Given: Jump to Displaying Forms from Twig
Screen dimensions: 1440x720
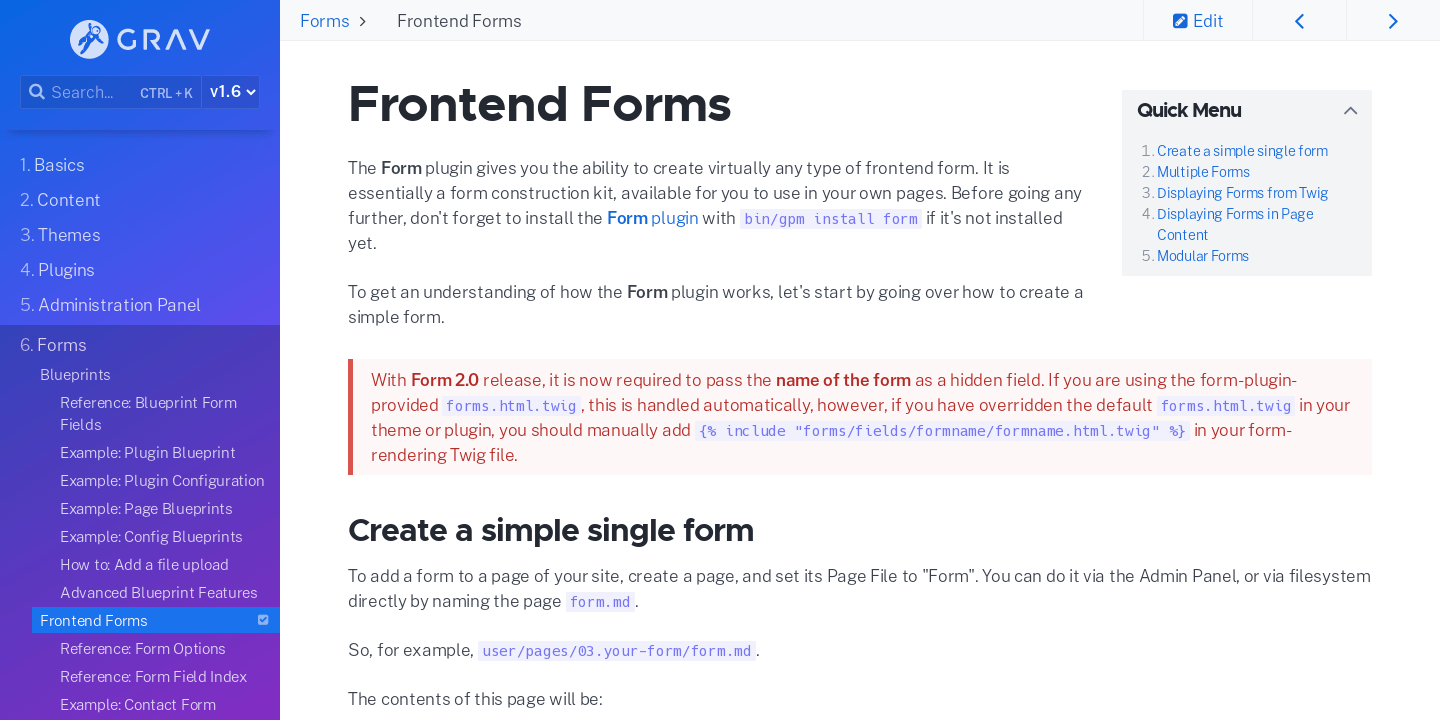Looking at the screenshot, I should coord(1242,193).
